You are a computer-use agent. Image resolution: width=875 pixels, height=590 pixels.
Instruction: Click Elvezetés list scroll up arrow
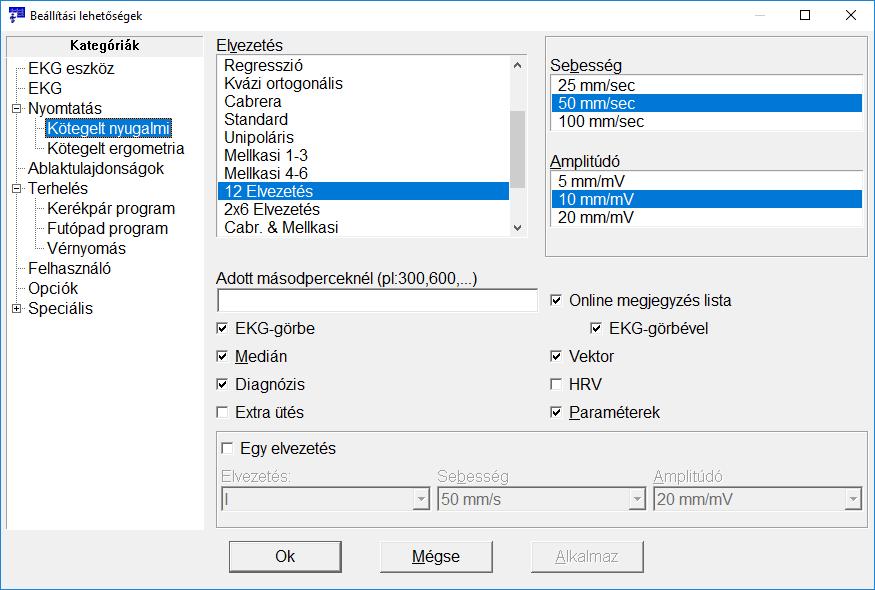(x=517, y=65)
